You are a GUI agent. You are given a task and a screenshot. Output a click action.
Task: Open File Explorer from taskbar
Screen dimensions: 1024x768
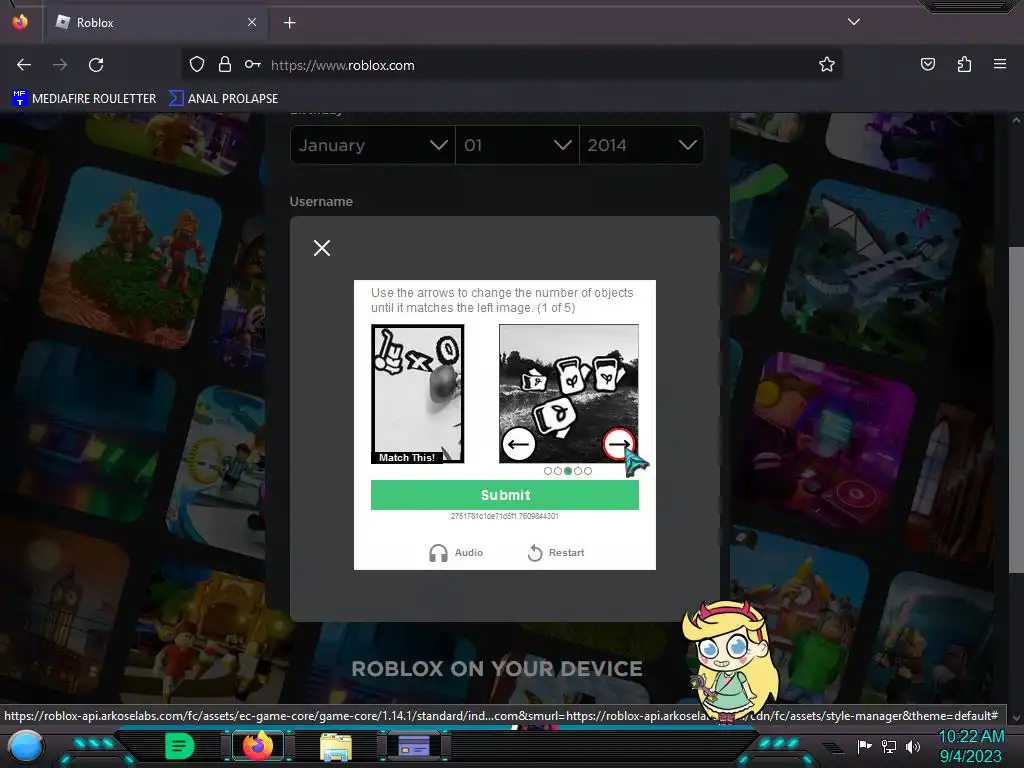pos(336,746)
